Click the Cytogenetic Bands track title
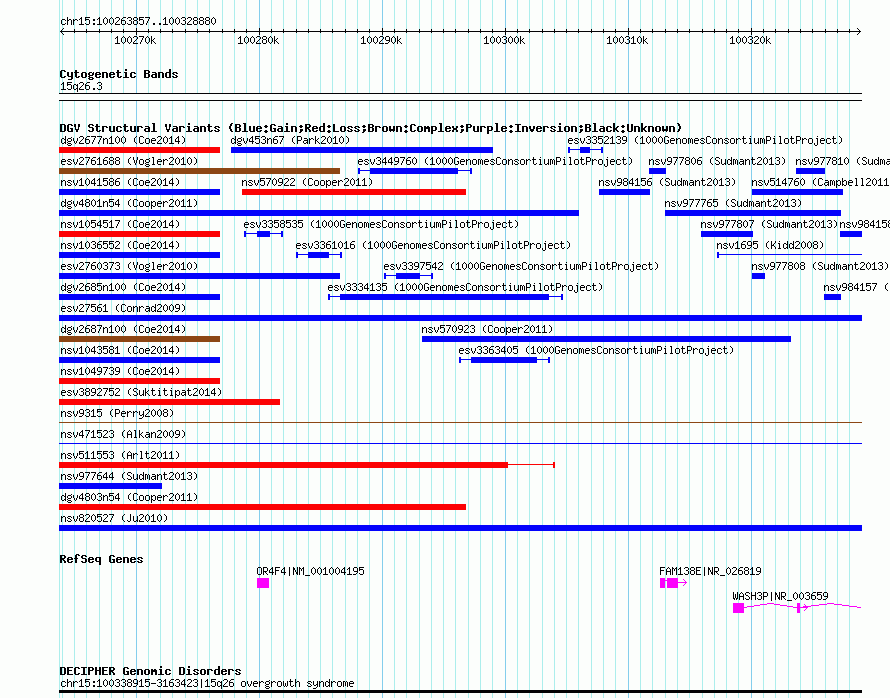 click(x=119, y=74)
